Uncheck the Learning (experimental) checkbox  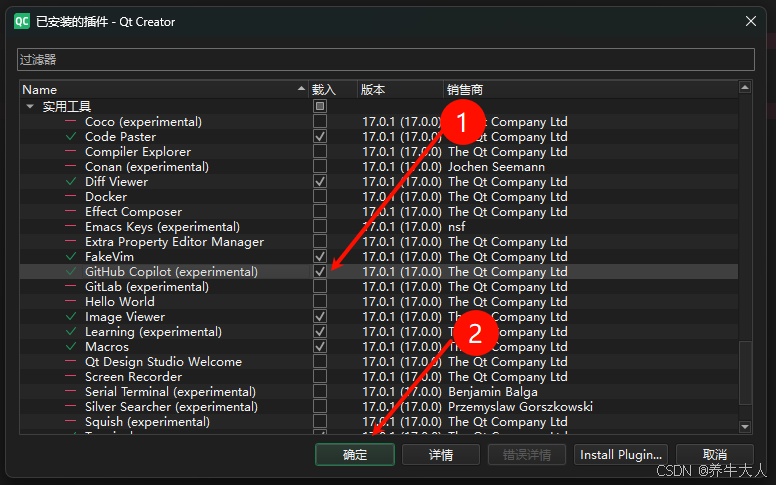pos(320,332)
